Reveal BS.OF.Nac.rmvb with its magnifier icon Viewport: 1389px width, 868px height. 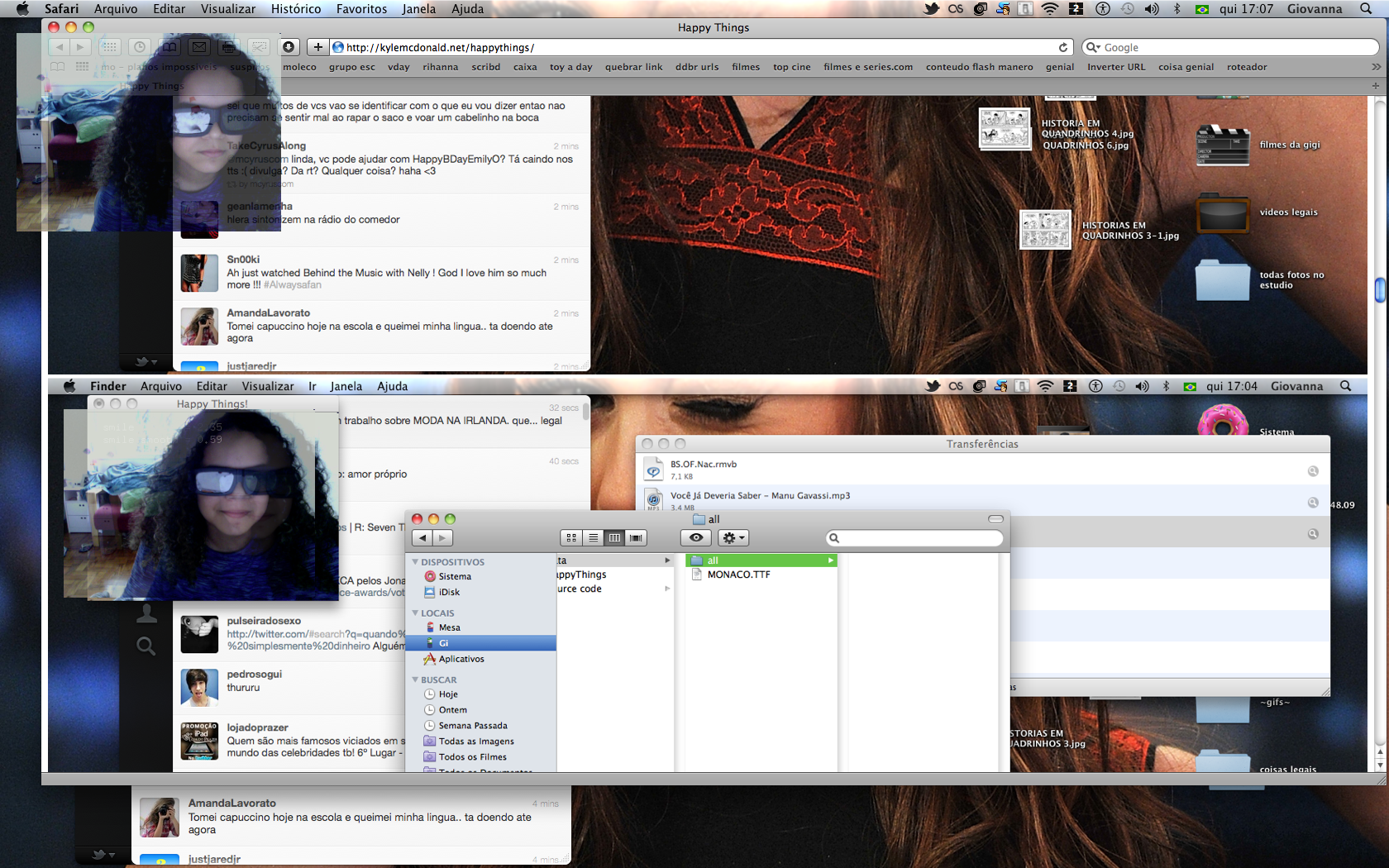(x=1312, y=471)
